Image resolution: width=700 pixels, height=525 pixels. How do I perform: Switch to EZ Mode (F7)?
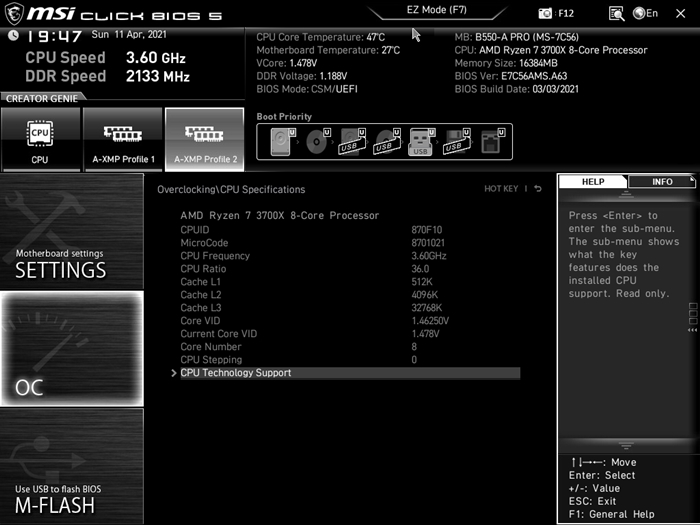pyautogui.click(x=437, y=10)
